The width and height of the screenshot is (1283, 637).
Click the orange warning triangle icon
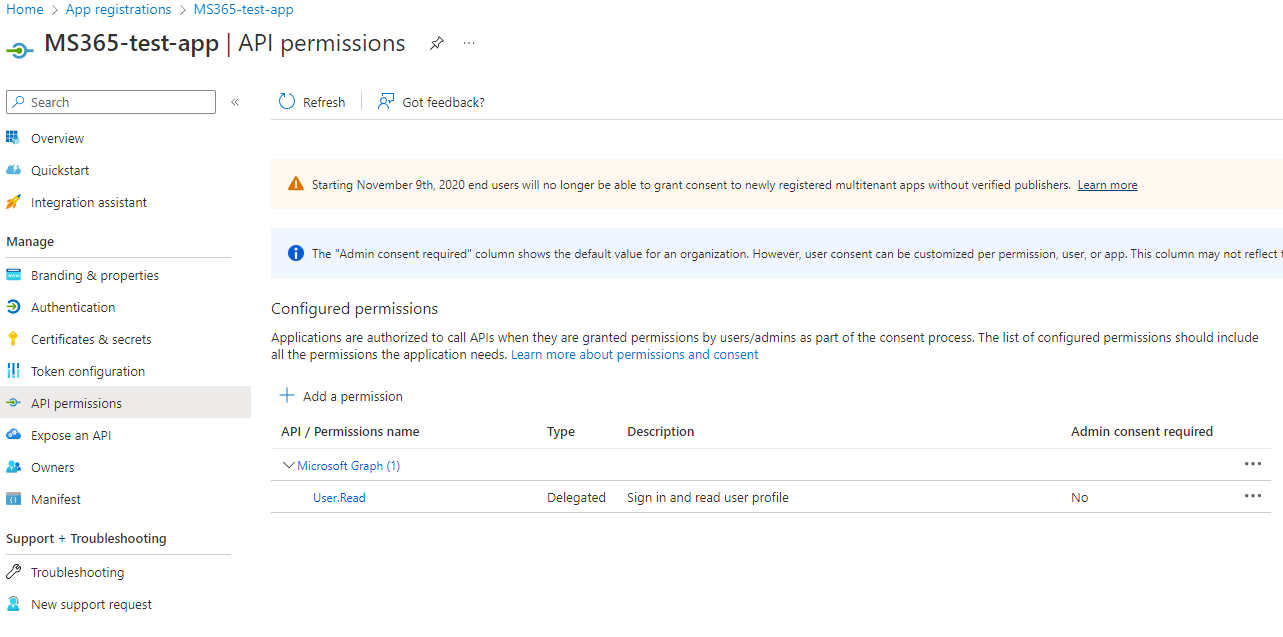pos(295,184)
